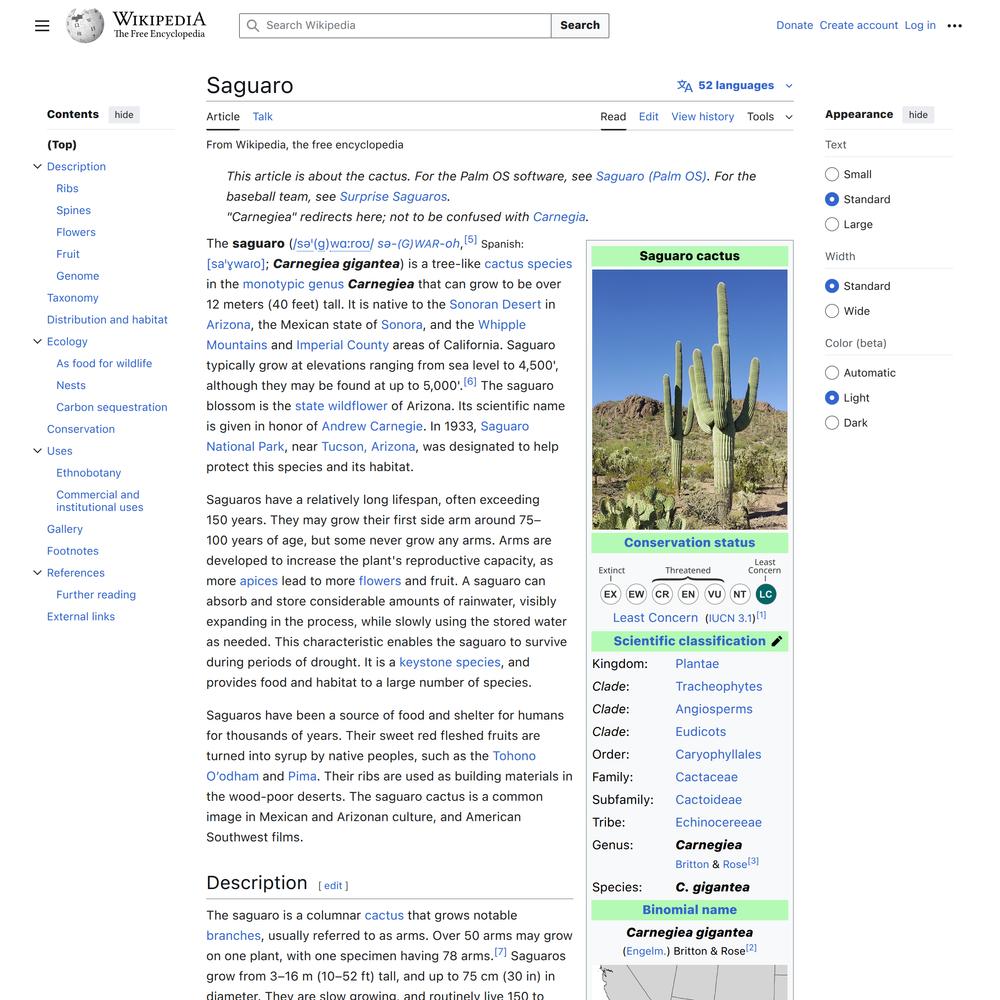
Task: Click the Description section edit link
Action: [333, 886]
